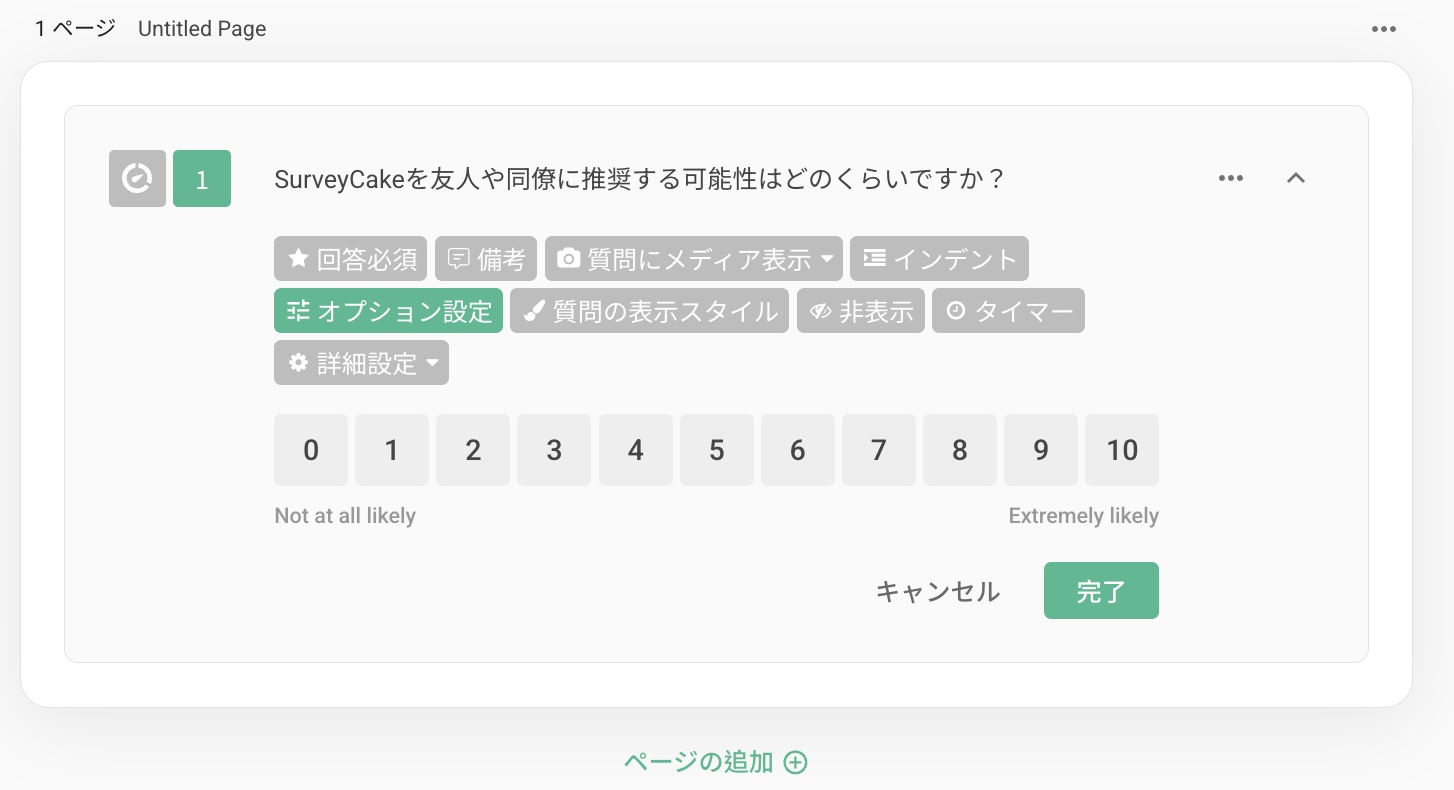The image size is (1454, 790).
Task: Click the 'Extremely likely' label
Action: tap(1084, 516)
